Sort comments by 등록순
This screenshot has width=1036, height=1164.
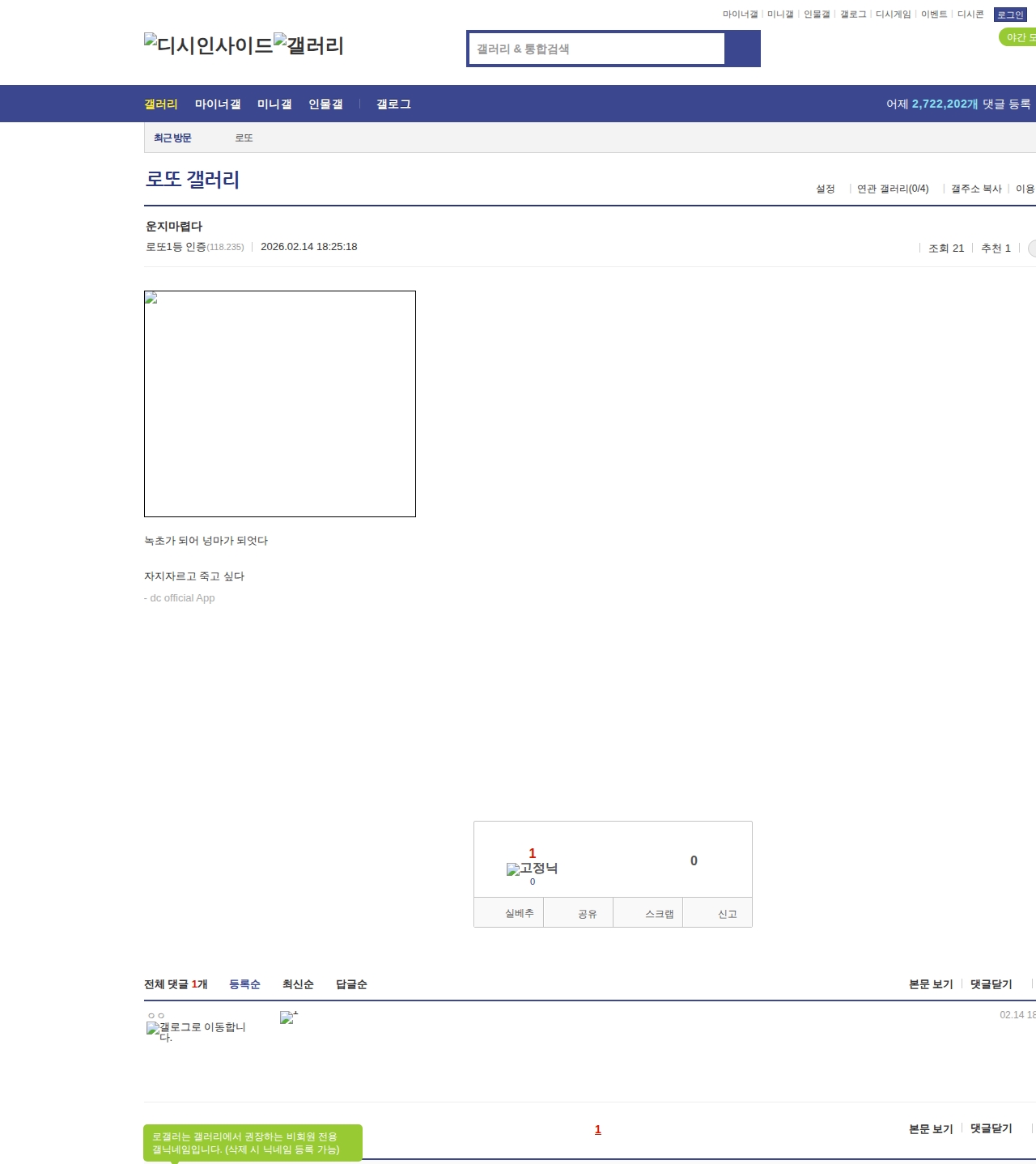point(244,984)
